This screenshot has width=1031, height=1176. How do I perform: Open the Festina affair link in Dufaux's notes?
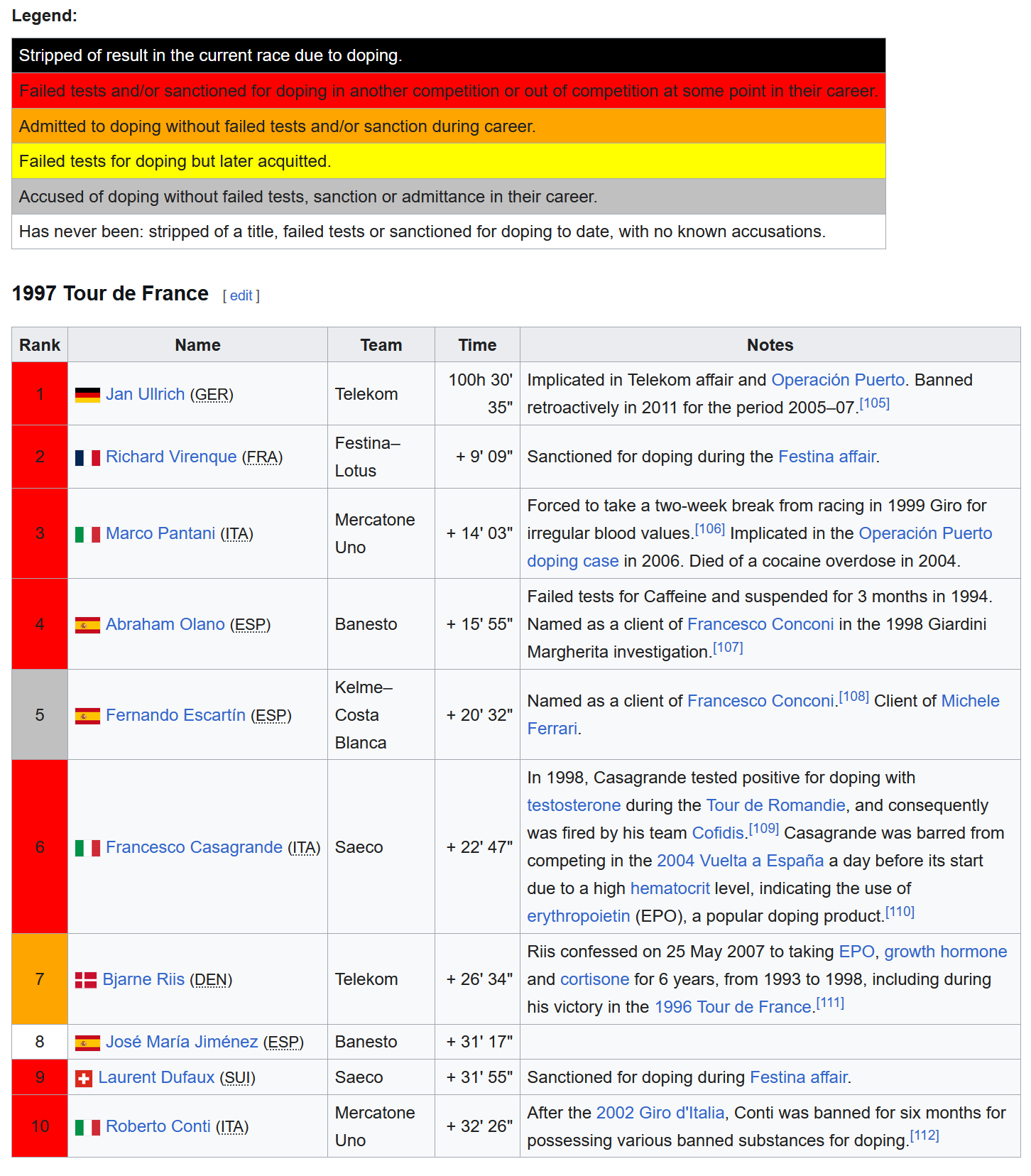coord(799,1077)
